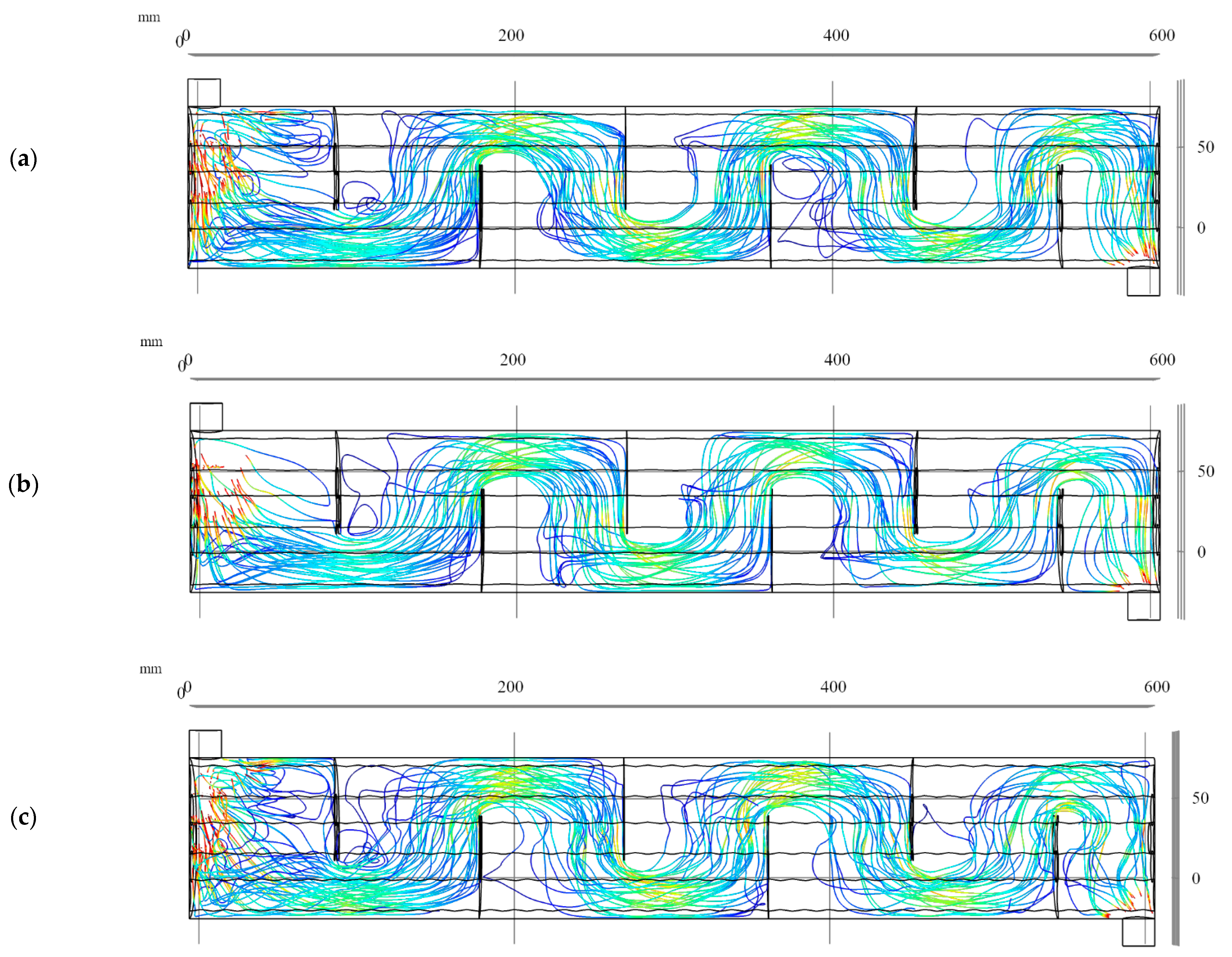This screenshot has width=1232, height=957.
Task: Click the 0 label right of panel (b)
Action: pyautogui.click(x=1201, y=552)
